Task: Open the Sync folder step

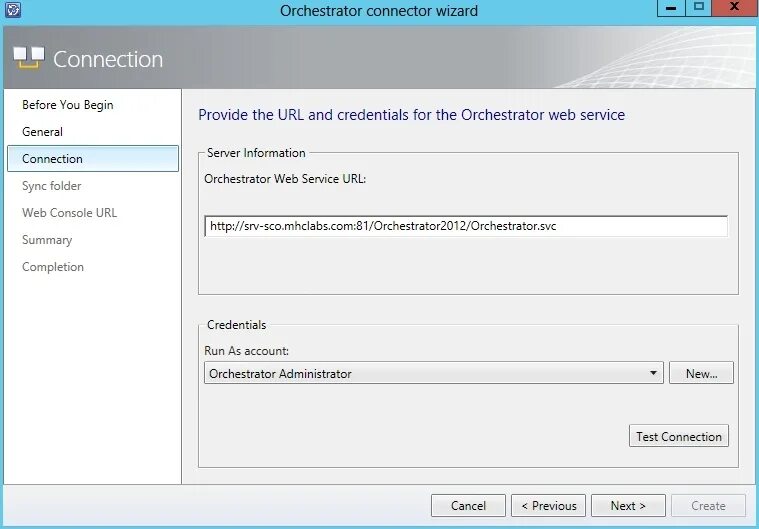Action: [x=52, y=186]
